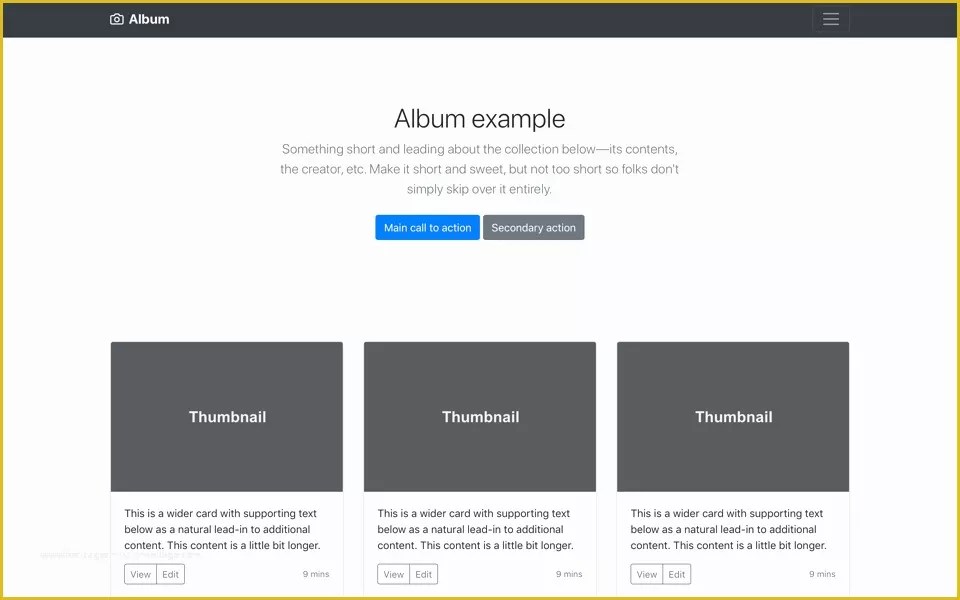Click Edit on the middle card
This screenshot has width=960, height=600.
(424, 574)
